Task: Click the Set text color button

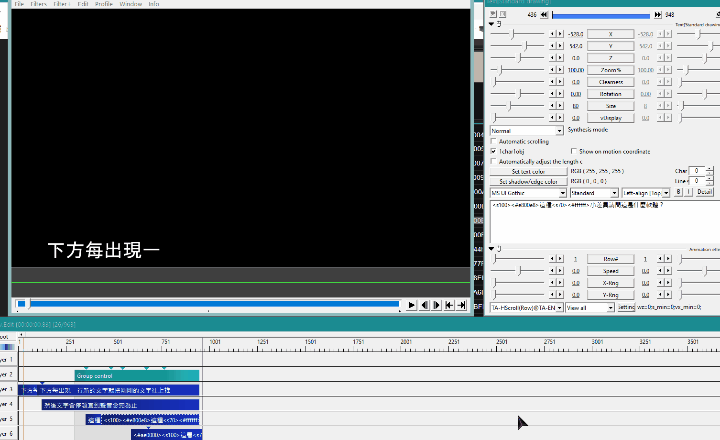Action: pos(528,171)
